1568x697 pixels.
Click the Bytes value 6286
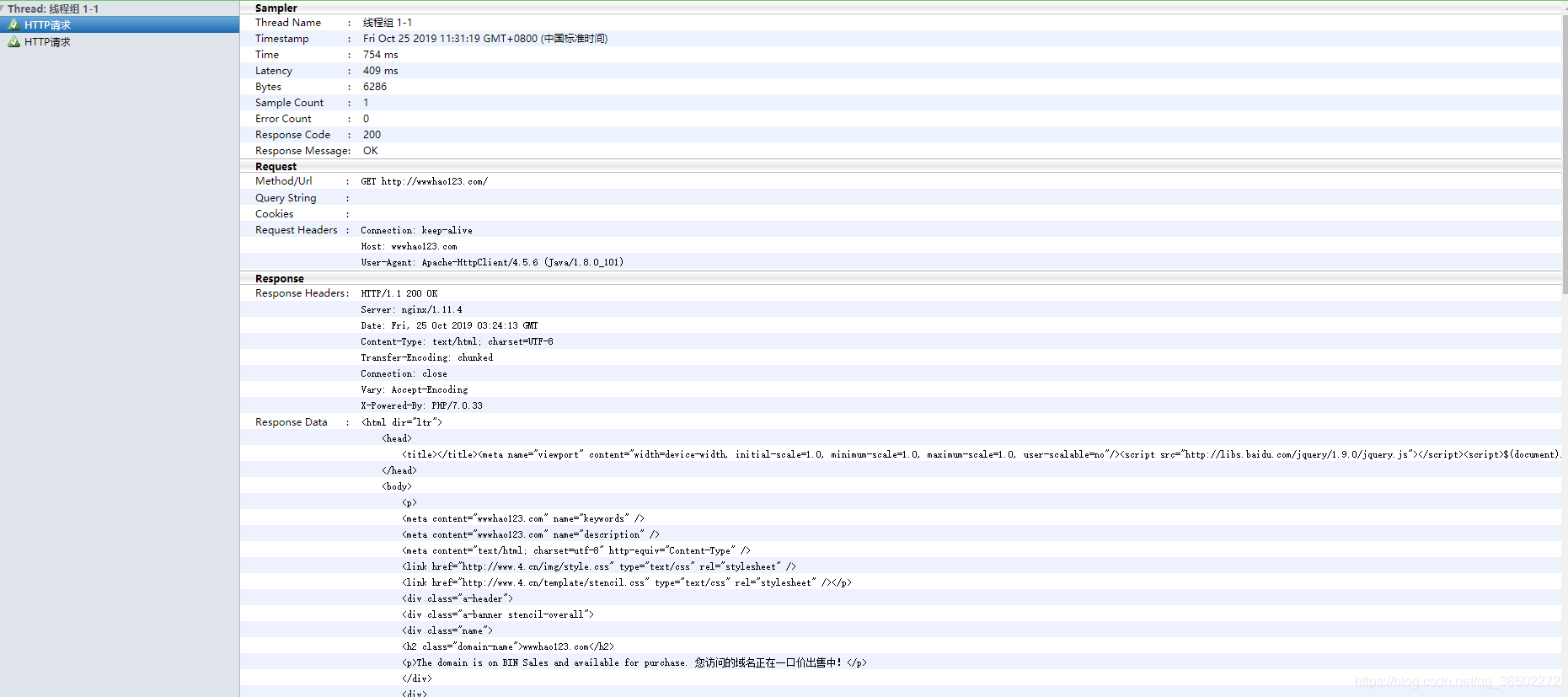[375, 87]
